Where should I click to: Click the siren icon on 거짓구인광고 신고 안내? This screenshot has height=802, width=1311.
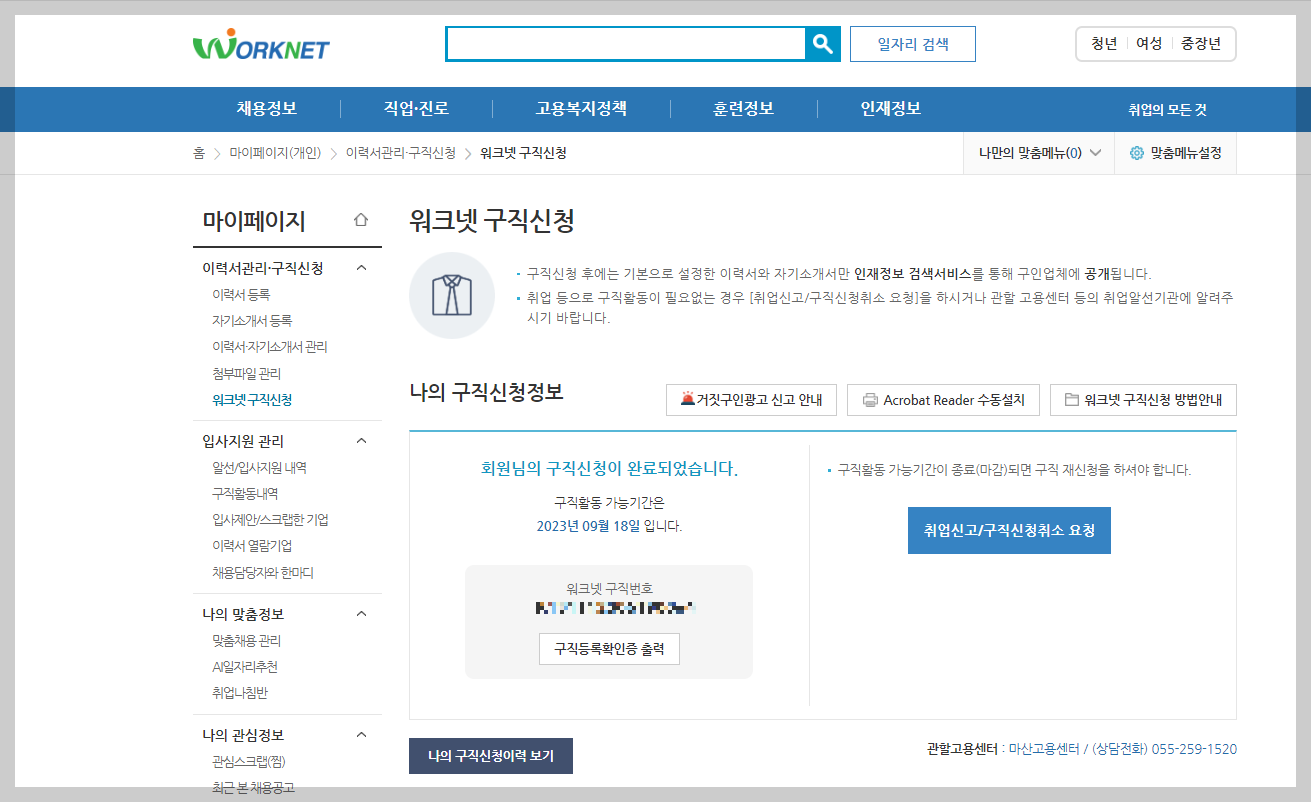pyautogui.click(x=687, y=399)
